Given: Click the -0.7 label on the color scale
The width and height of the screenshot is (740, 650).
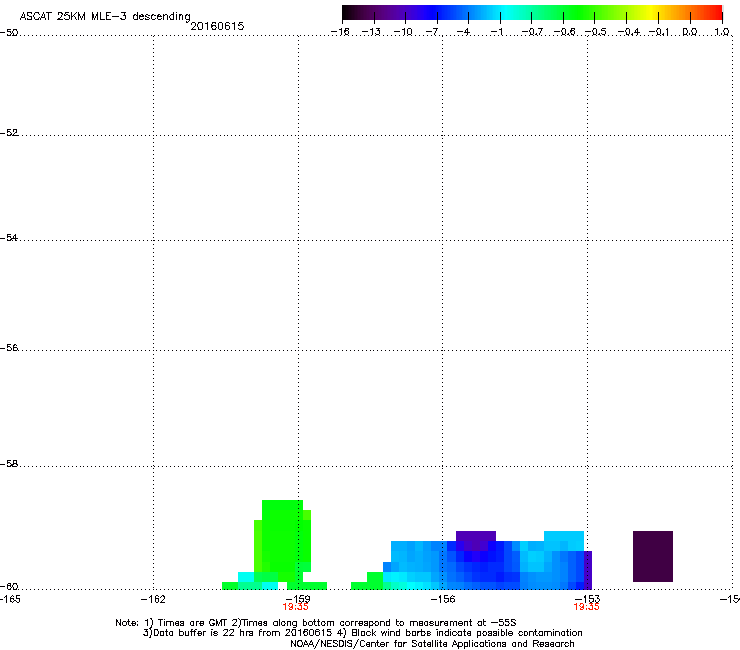Looking at the screenshot, I should 532,32.
